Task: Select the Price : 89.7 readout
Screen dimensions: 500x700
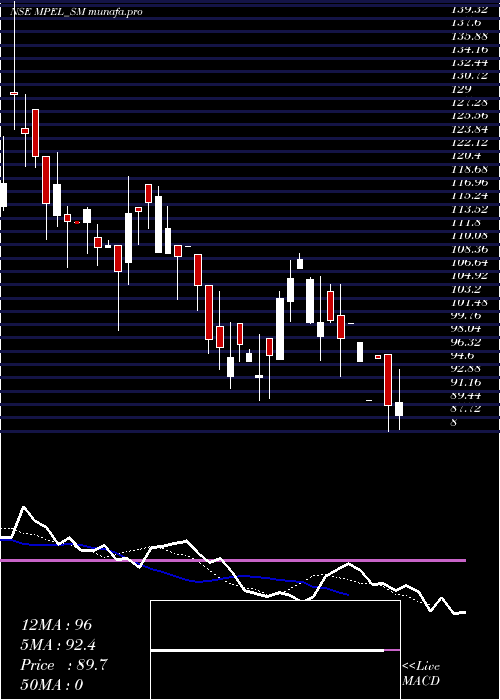Action: coord(63,665)
